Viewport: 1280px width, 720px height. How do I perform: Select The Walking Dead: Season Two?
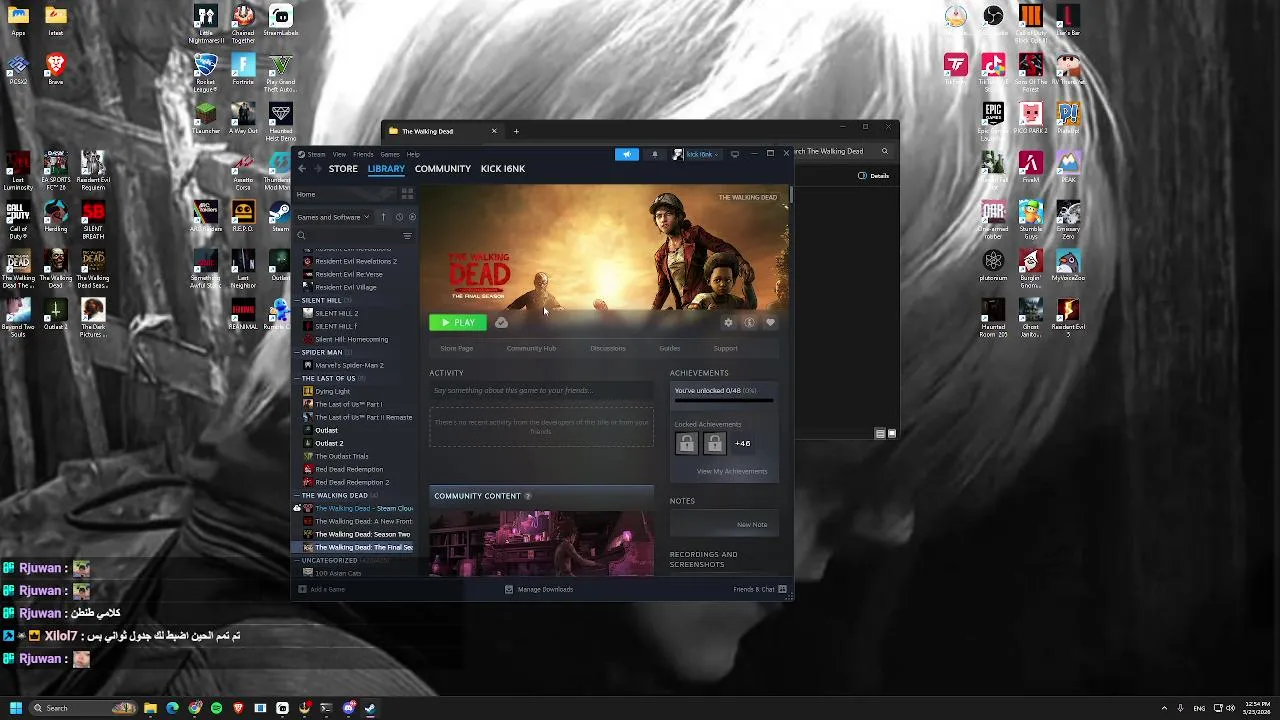pos(362,534)
